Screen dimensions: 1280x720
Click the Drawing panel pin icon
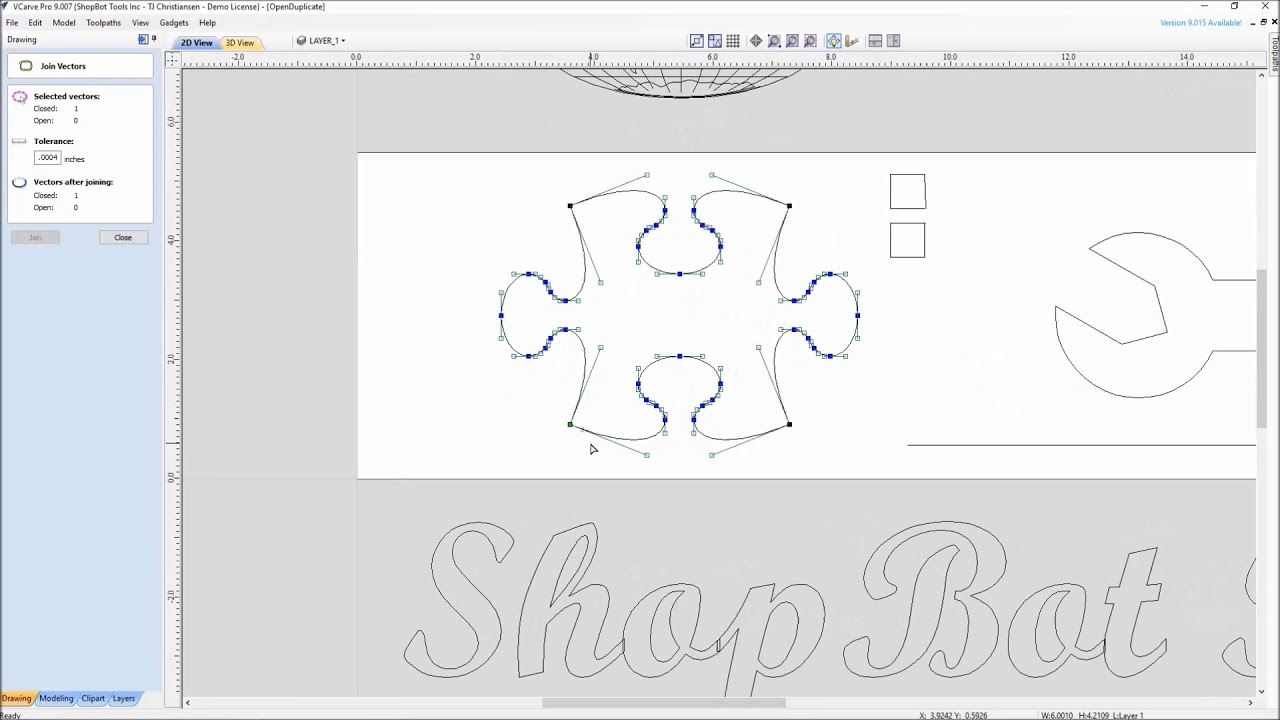pos(154,39)
